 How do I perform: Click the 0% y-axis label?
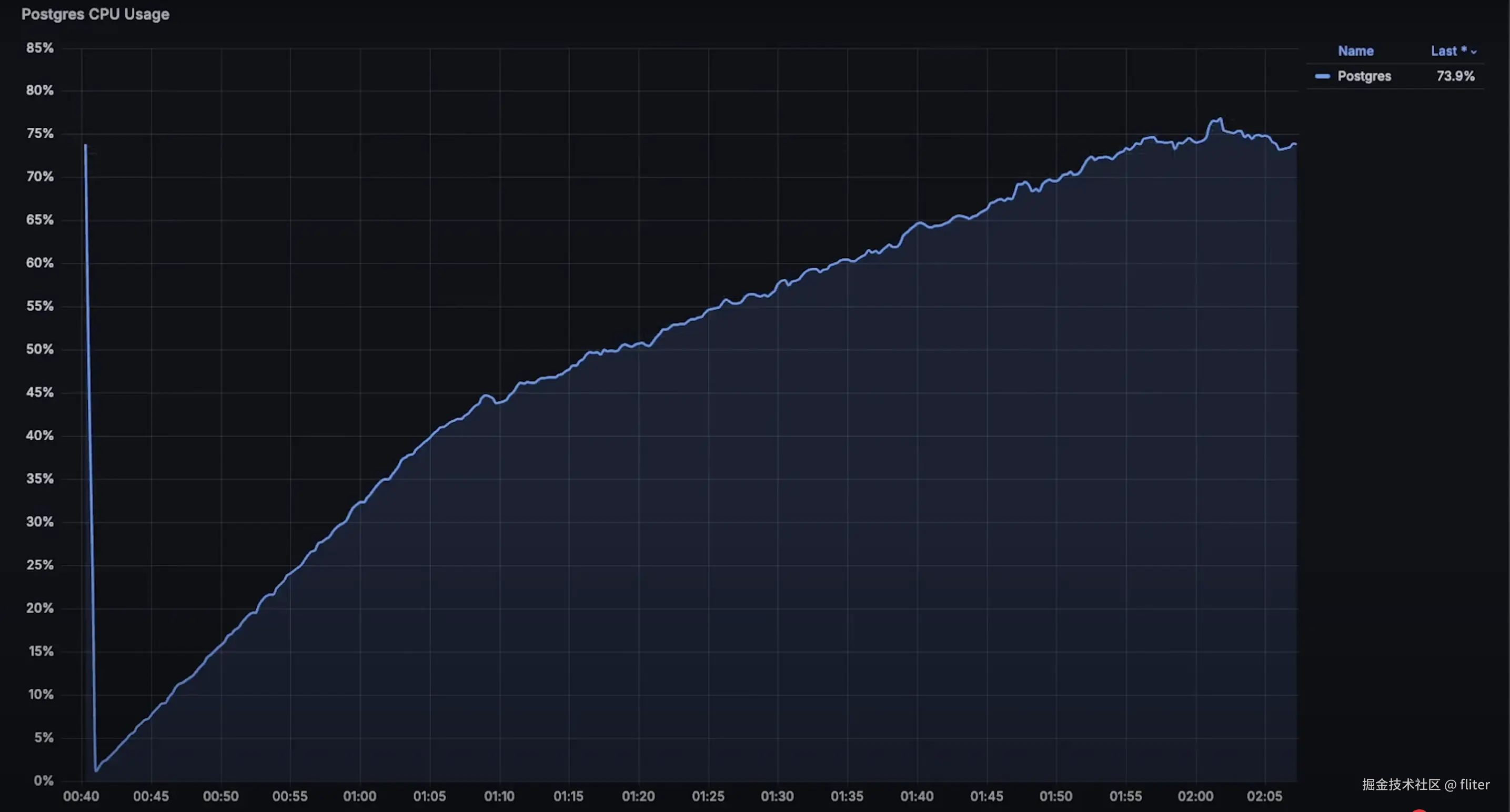43,780
